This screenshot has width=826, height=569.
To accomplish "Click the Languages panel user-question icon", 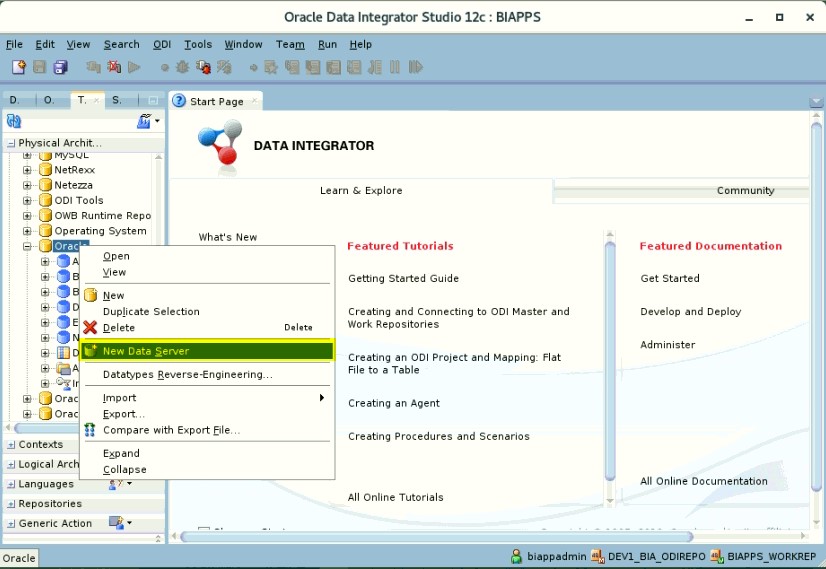I will point(114,484).
